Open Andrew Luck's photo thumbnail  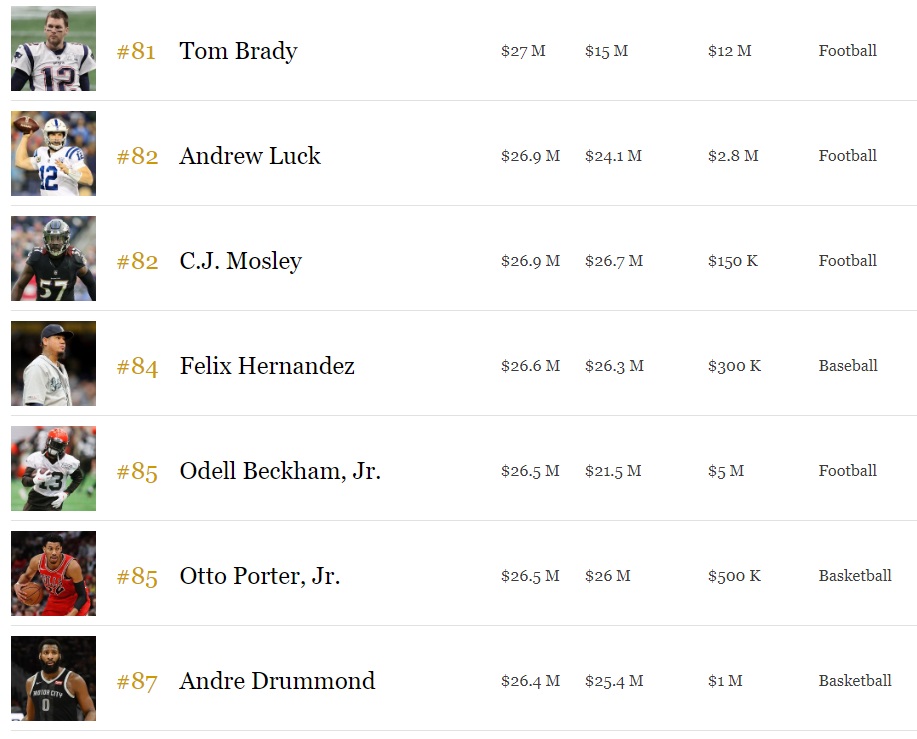point(53,154)
